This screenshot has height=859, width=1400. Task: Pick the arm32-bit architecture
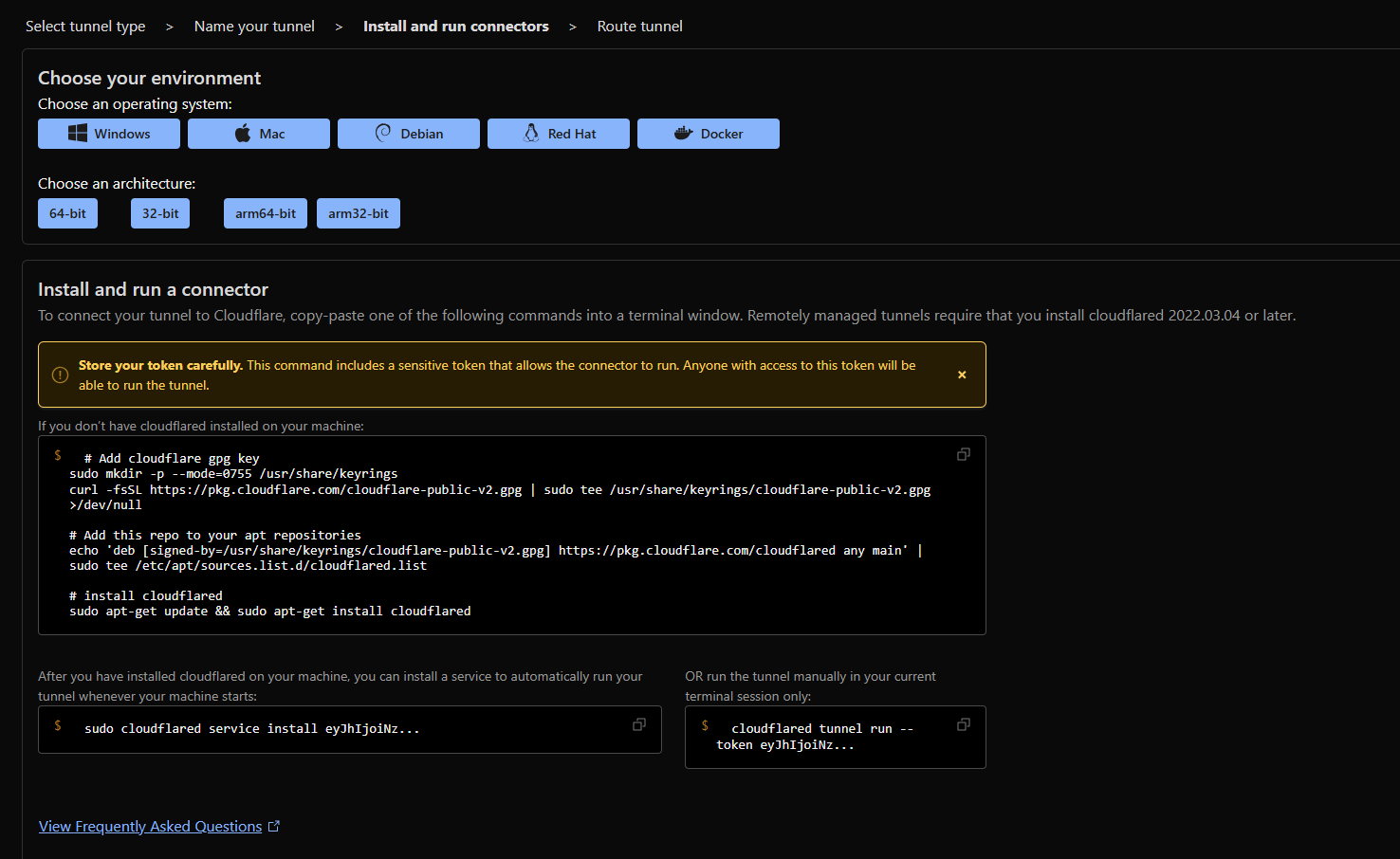pyautogui.click(x=359, y=213)
